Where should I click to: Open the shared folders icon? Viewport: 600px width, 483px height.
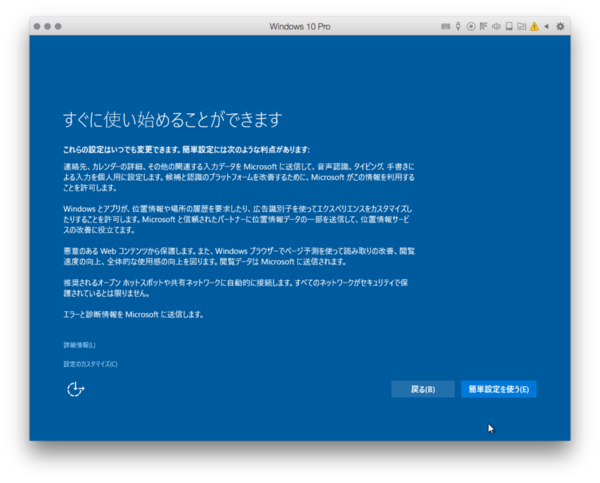click(x=522, y=26)
